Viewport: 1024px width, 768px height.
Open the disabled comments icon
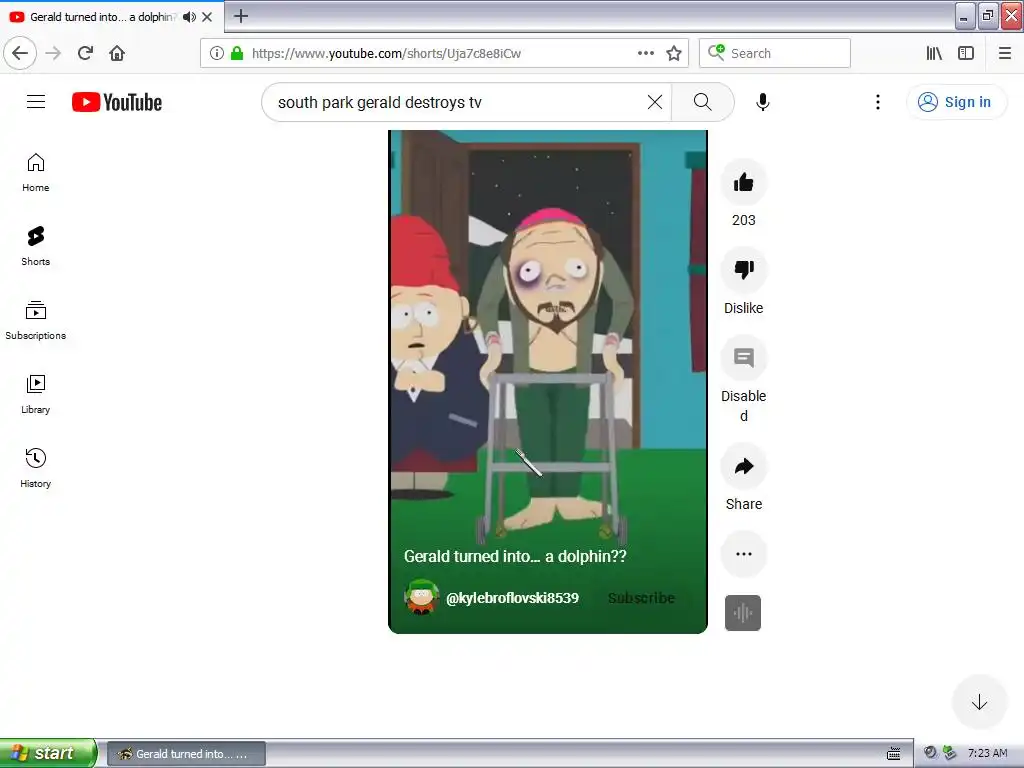[x=744, y=358]
